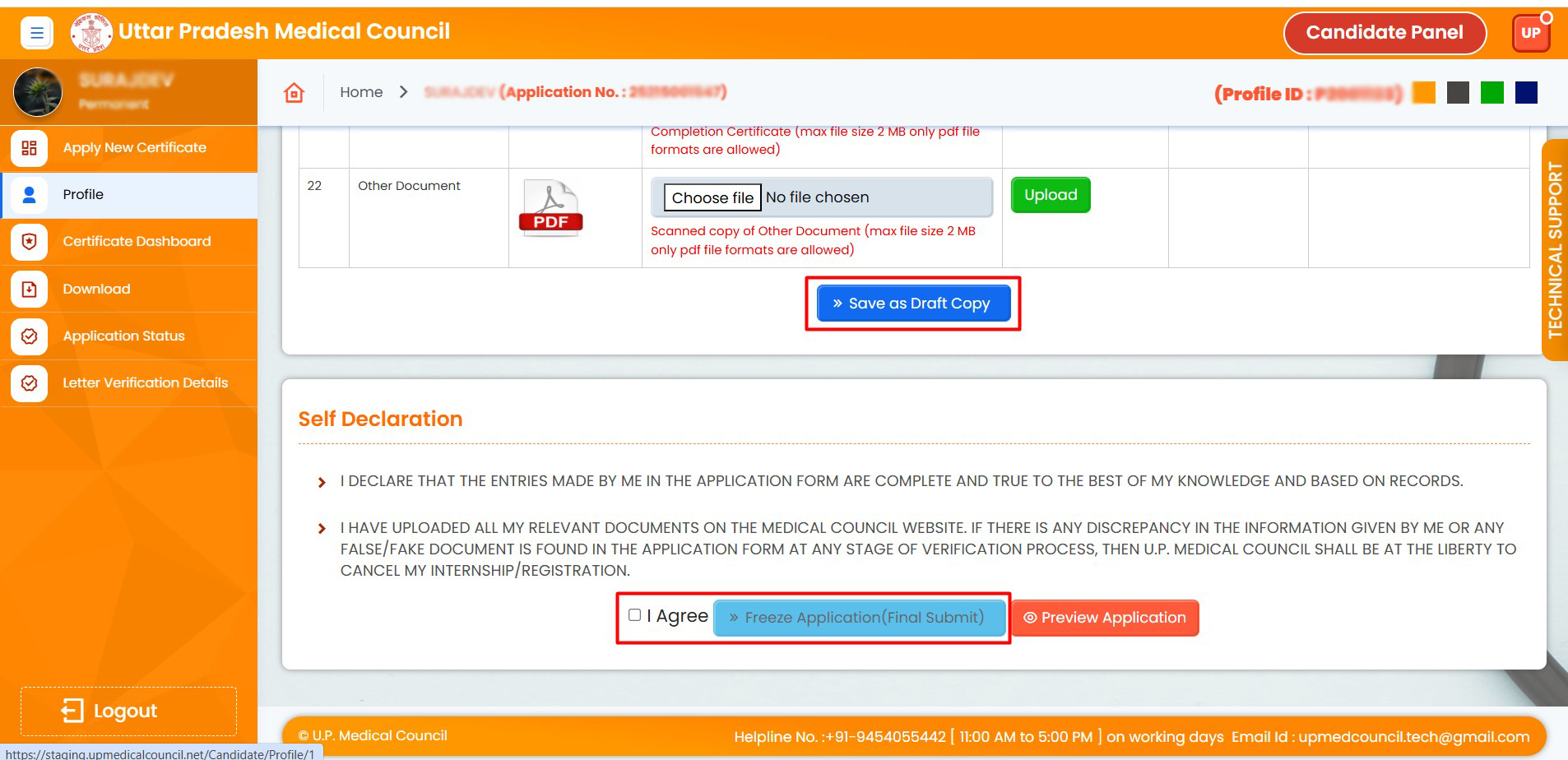Select the green theme color swatch
The width and height of the screenshot is (1568, 760).
tap(1491, 93)
